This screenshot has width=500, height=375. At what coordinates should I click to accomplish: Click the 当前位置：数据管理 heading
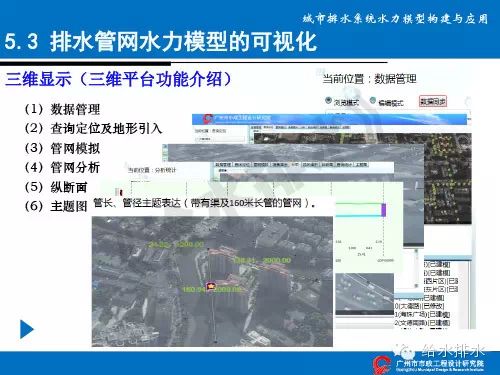(369, 79)
